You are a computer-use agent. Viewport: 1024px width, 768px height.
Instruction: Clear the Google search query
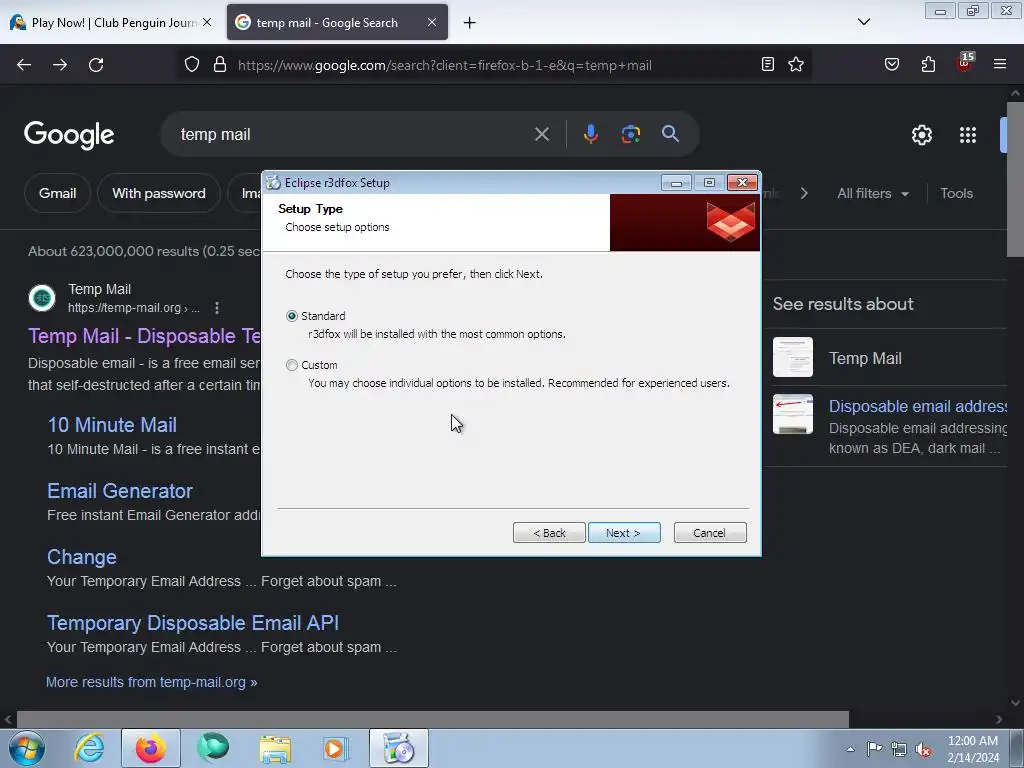point(542,135)
